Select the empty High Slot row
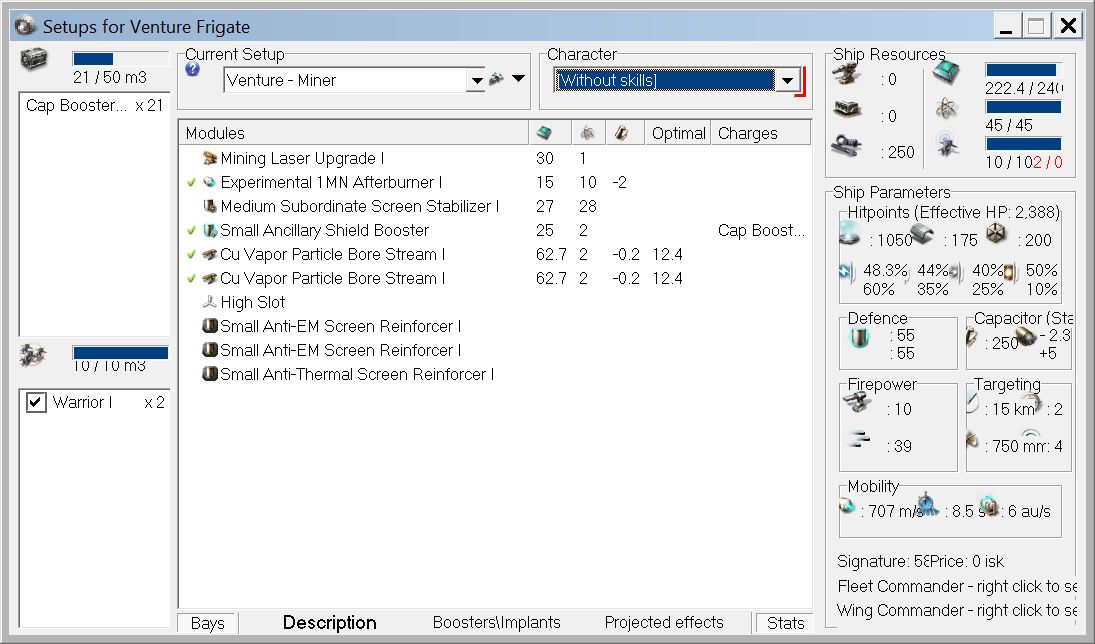The height and width of the screenshot is (644, 1095). coord(252,302)
